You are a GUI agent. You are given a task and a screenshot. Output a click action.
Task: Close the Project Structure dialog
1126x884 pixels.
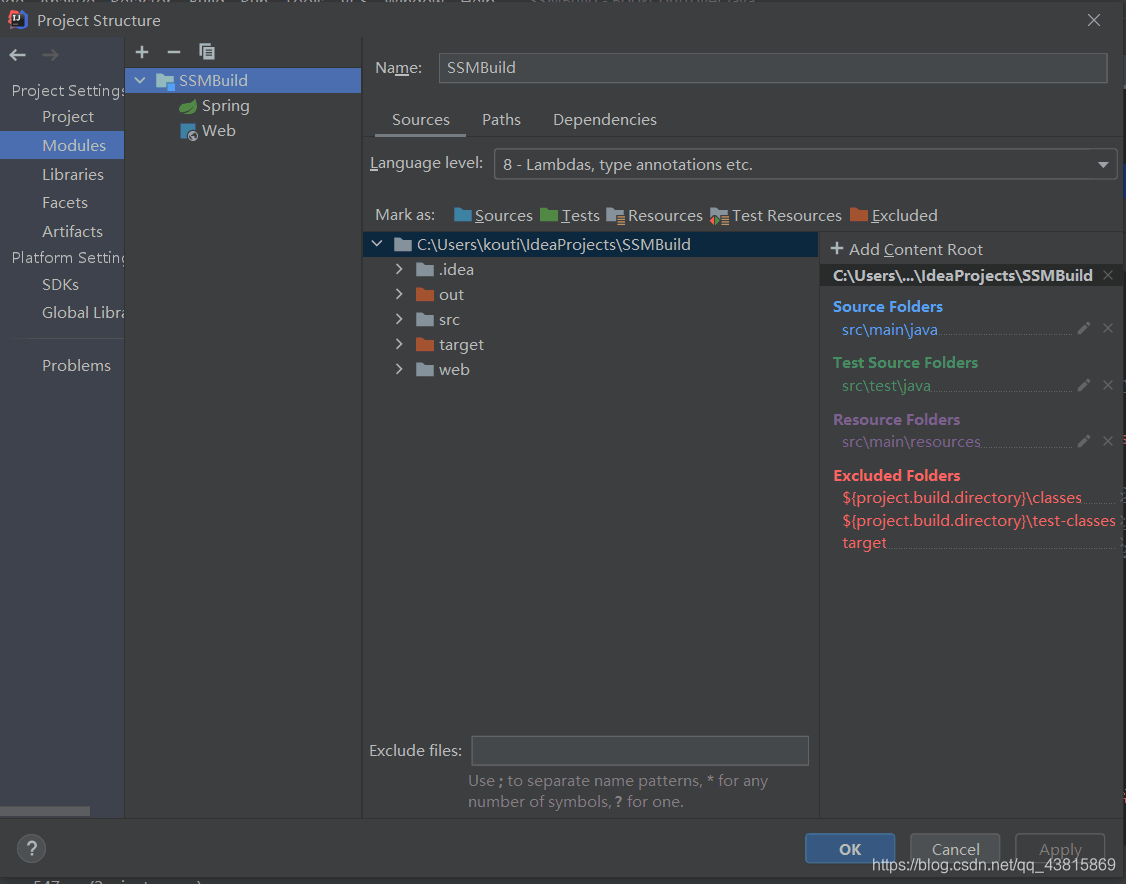(x=1094, y=20)
